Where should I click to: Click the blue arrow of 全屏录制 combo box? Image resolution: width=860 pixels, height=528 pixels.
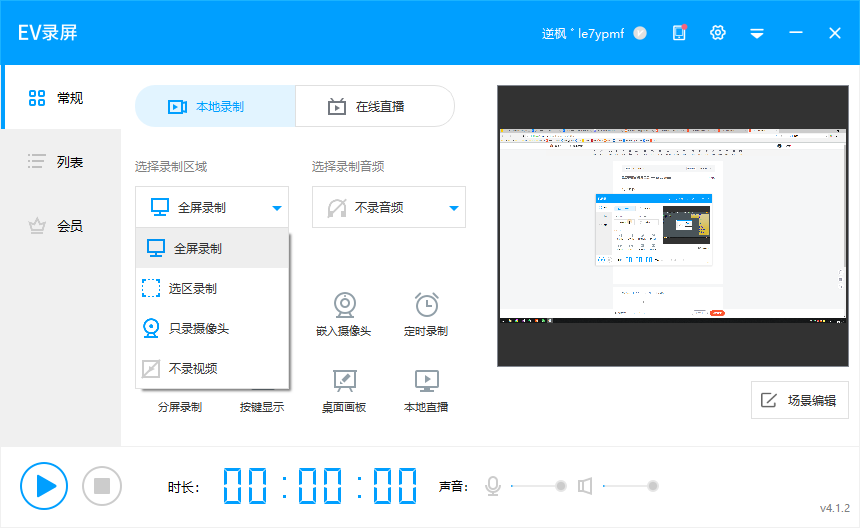(277, 208)
